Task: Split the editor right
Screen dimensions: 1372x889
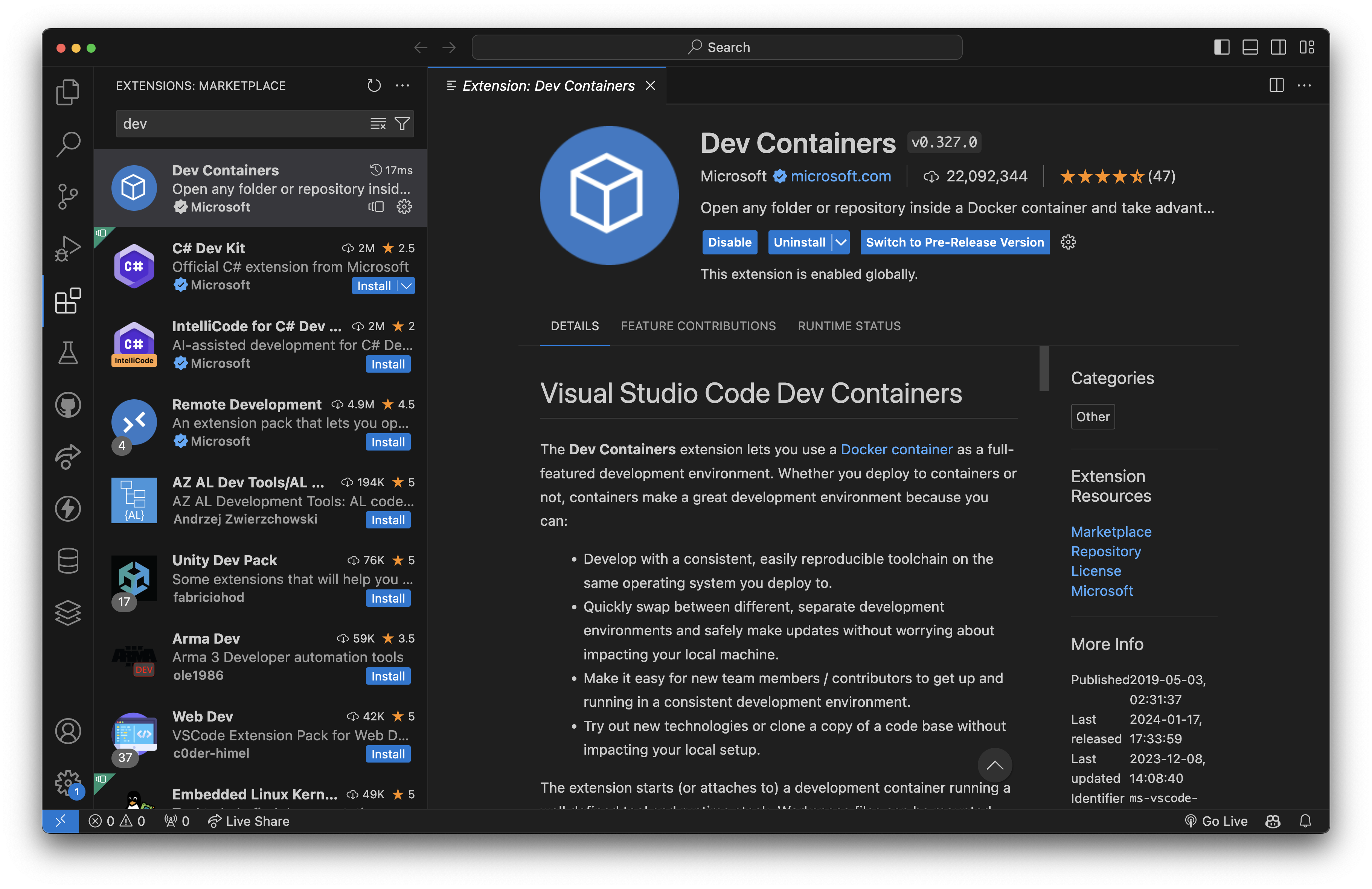Action: click(1276, 85)
